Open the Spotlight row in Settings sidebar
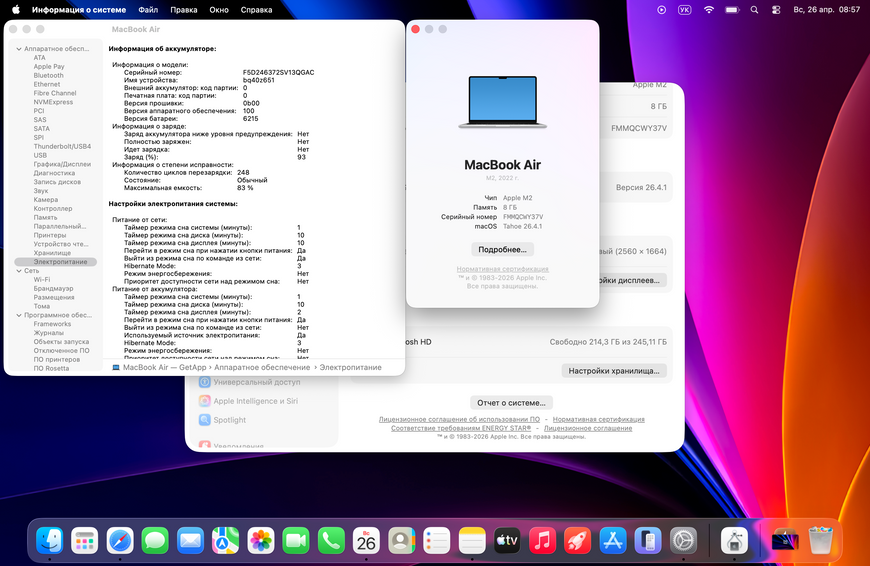Image resolution: width=870 pixels, height=566 pixels. coord(264,420)
